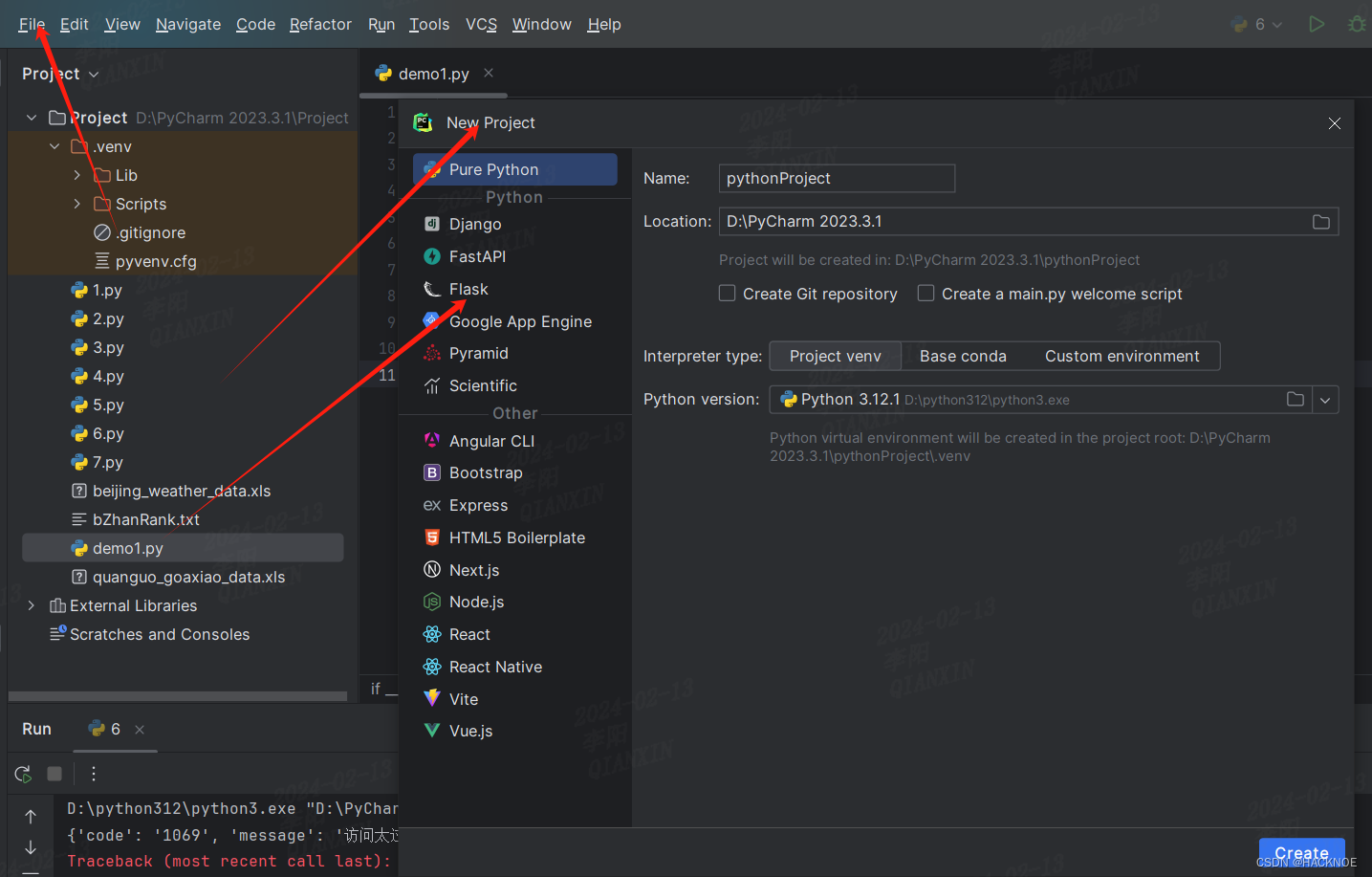Expand the Lib folder
1372x877 pixels.
77,175
